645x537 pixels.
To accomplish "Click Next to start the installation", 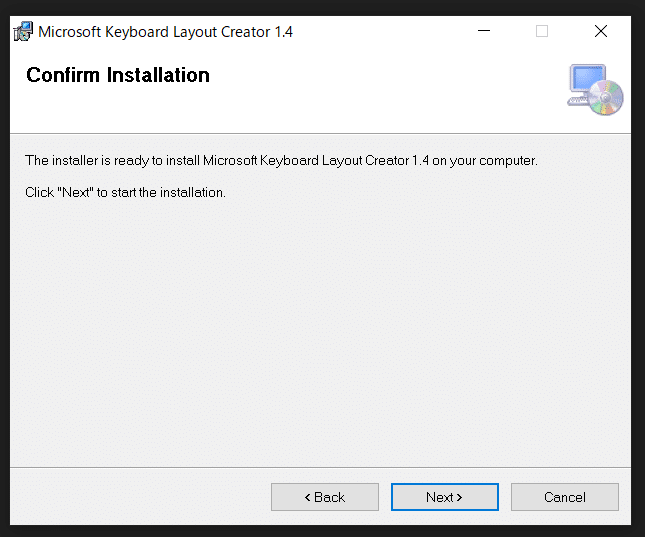I will tap(445, 497).
